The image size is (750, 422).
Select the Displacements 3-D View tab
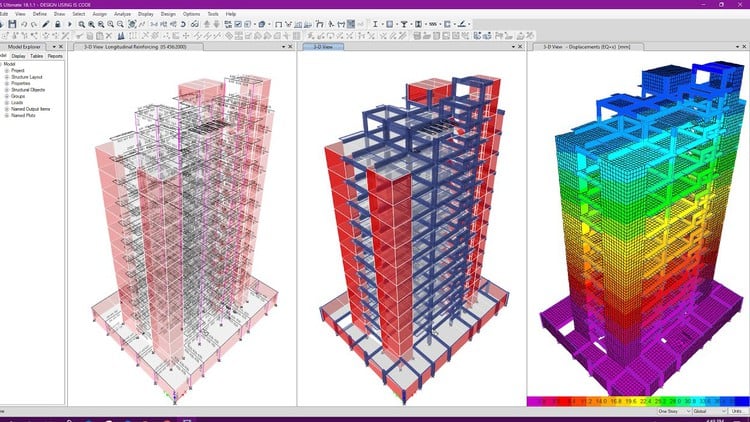tap(578, 46)
